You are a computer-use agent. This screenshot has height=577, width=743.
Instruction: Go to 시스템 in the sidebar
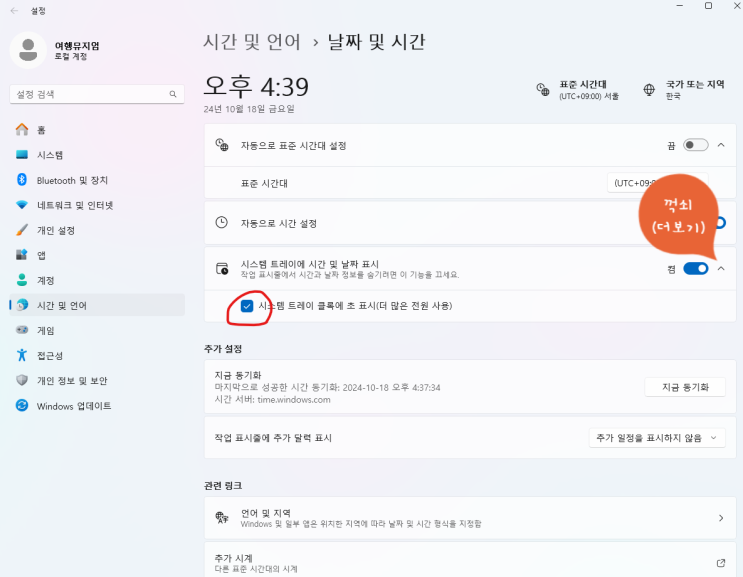(50, 155)
